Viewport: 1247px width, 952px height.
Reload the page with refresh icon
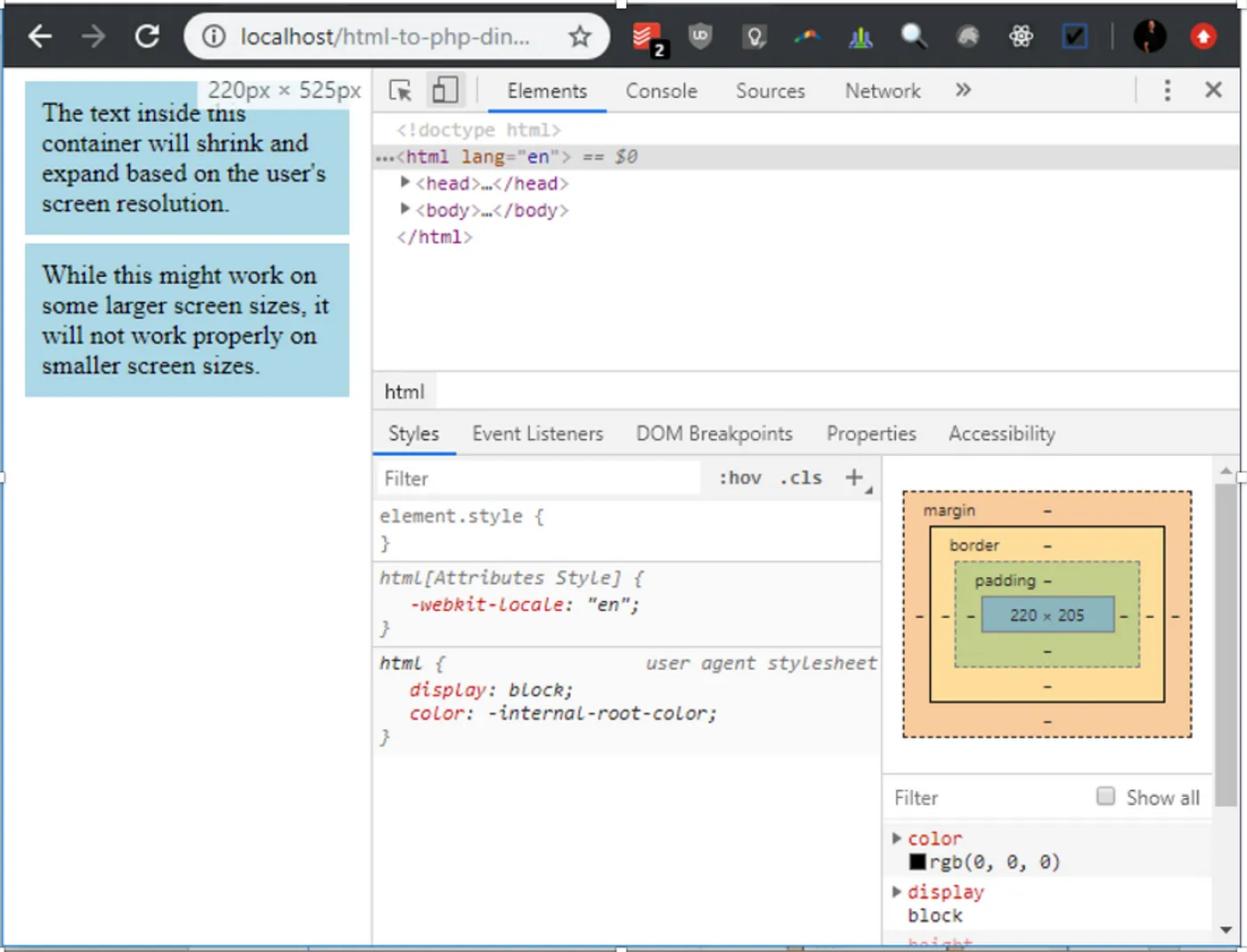(147, 37)
